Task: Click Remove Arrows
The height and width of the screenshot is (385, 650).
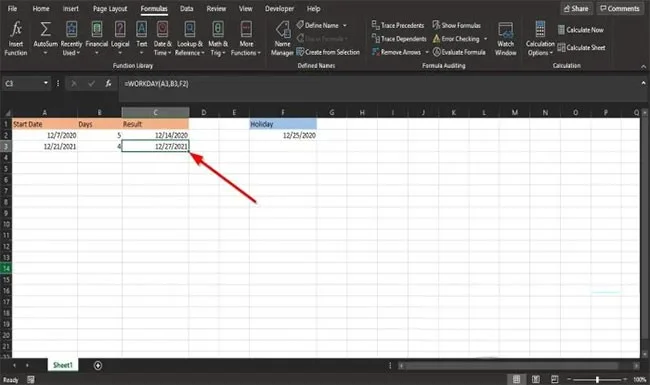Action: click(x=396, y=52)
